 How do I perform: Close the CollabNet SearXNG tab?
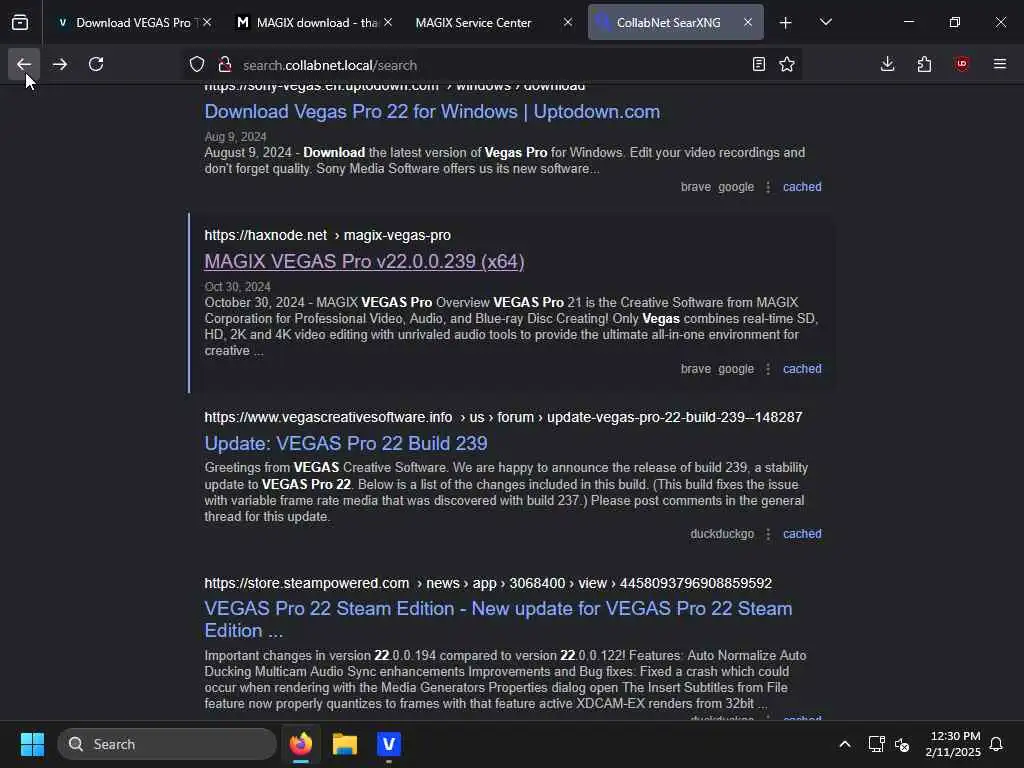point(748,22)
